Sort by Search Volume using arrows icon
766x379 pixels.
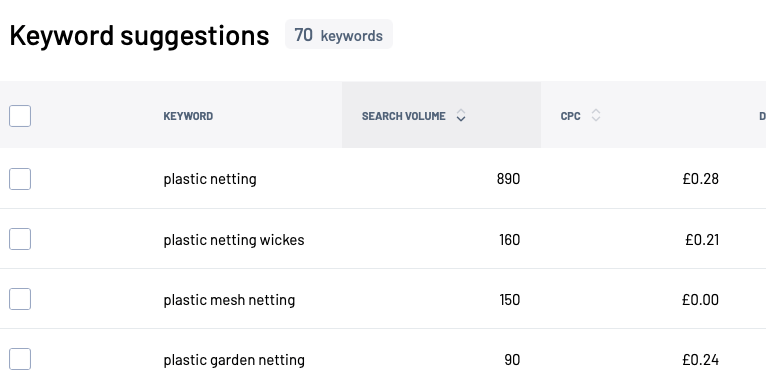[x=461, y=116]
